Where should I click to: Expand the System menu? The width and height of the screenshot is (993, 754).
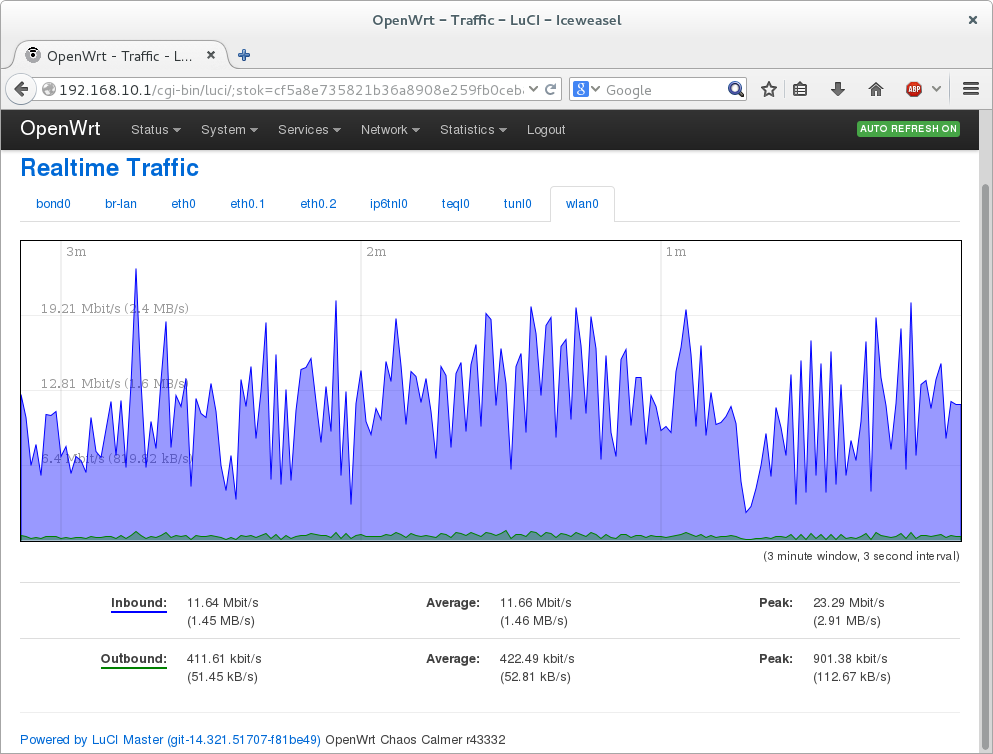(229, 130)
